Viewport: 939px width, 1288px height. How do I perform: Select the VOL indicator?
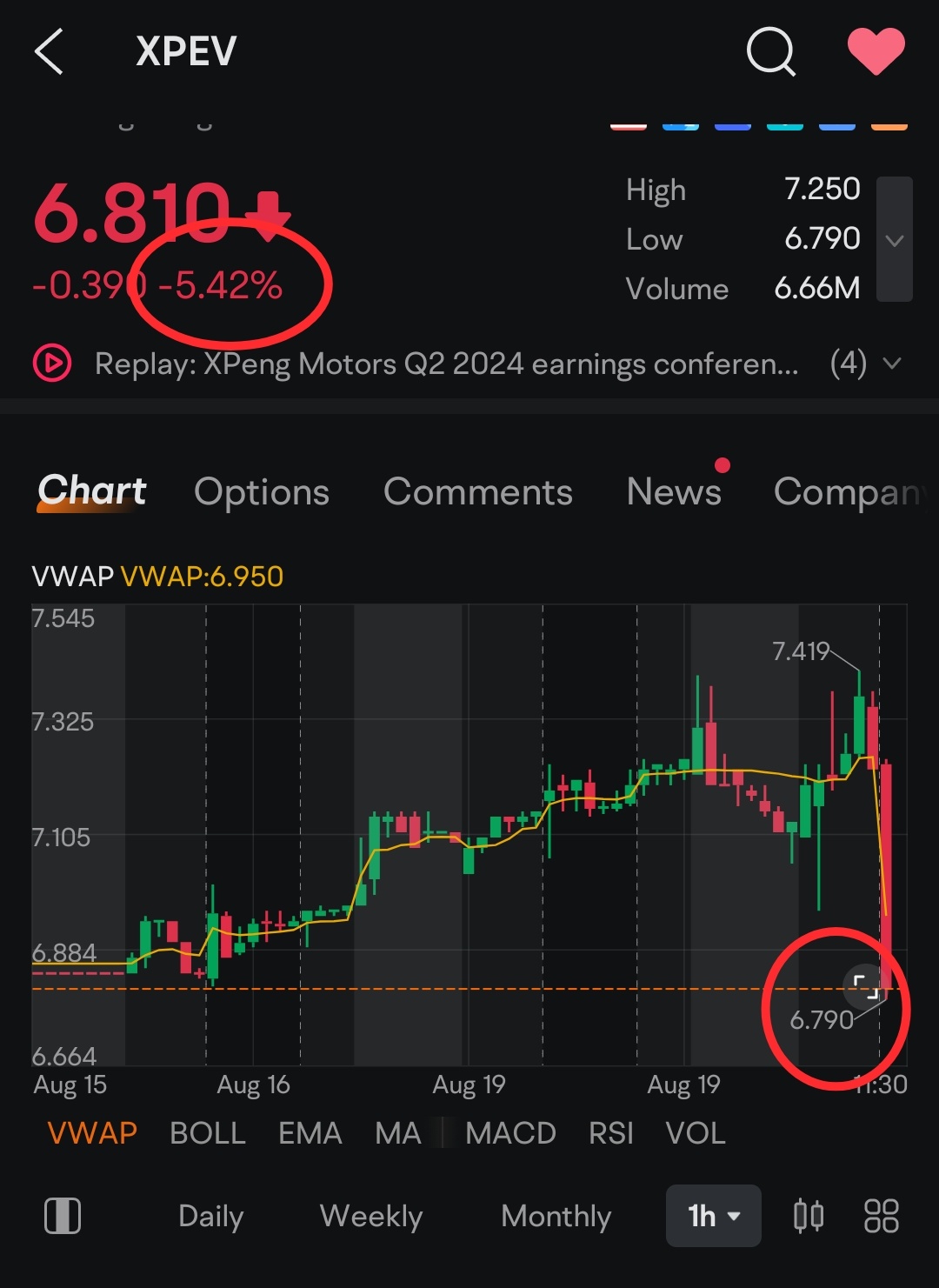696,1133
